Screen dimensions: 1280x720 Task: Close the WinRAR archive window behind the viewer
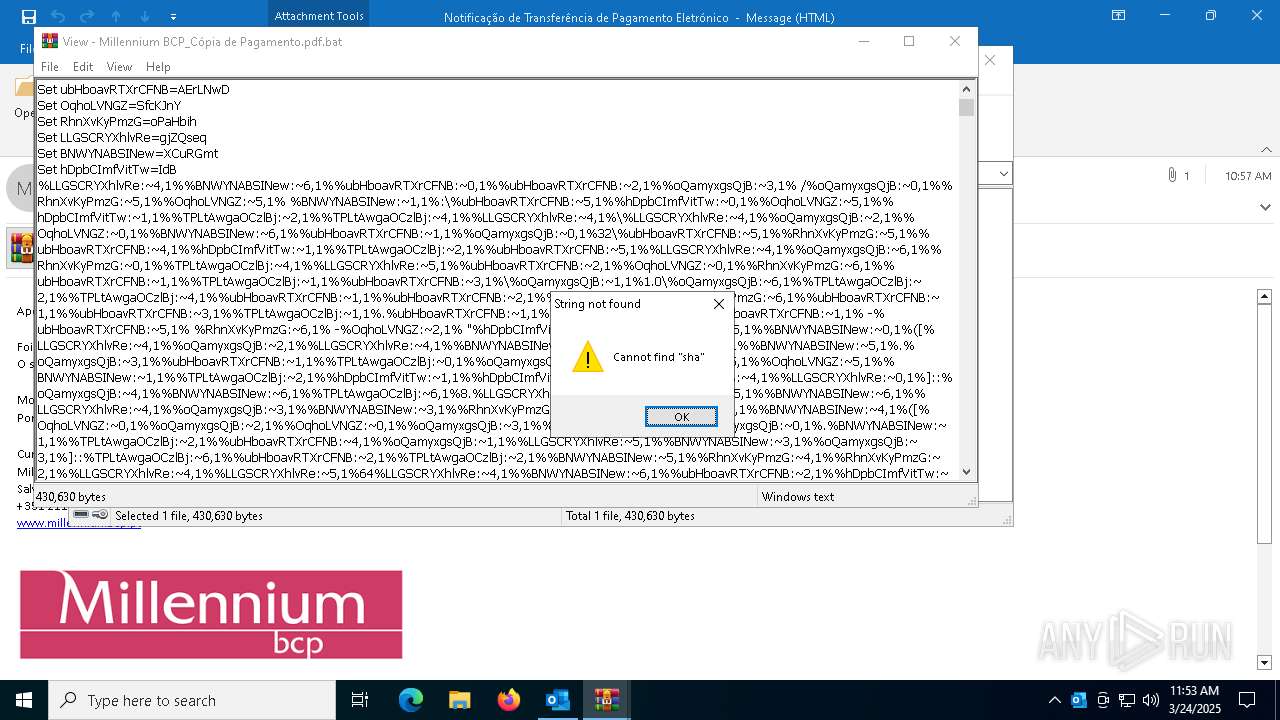990,60
